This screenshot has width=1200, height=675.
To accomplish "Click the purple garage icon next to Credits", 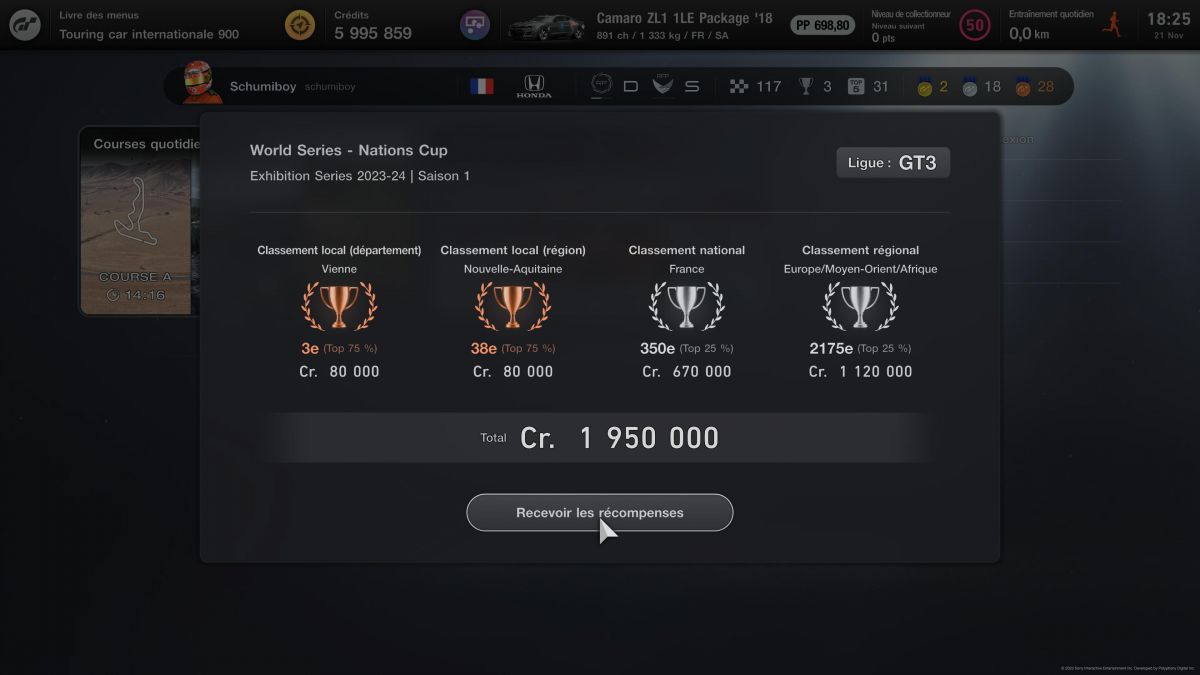I will point(474,25).
